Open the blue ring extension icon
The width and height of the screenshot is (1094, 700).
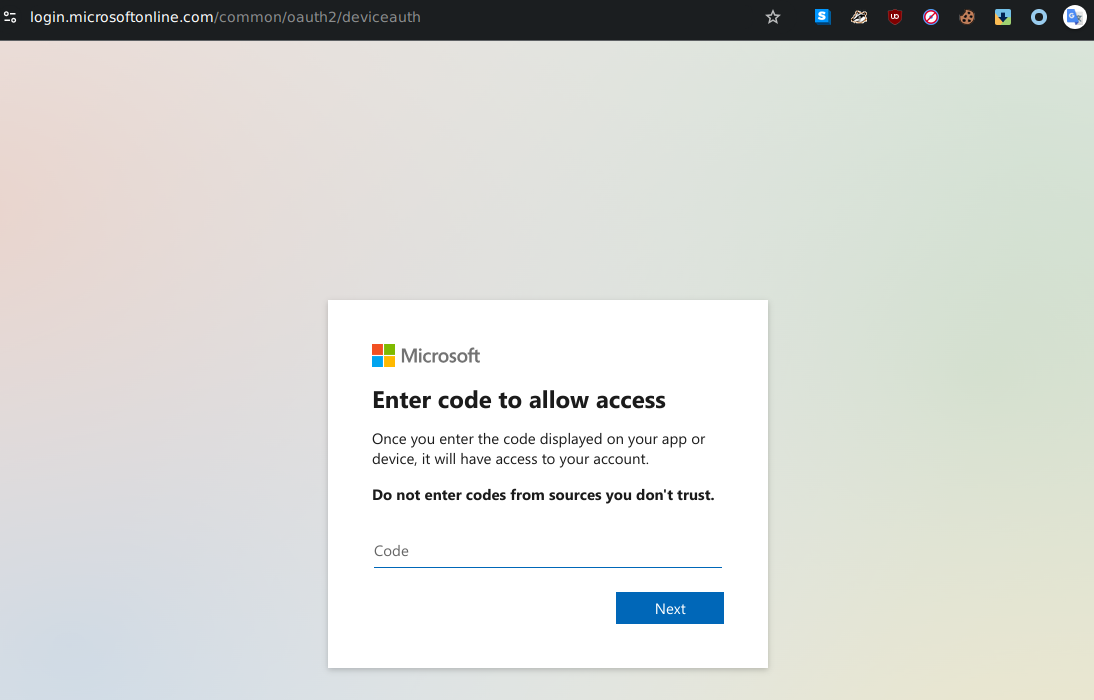point(1039,17)
